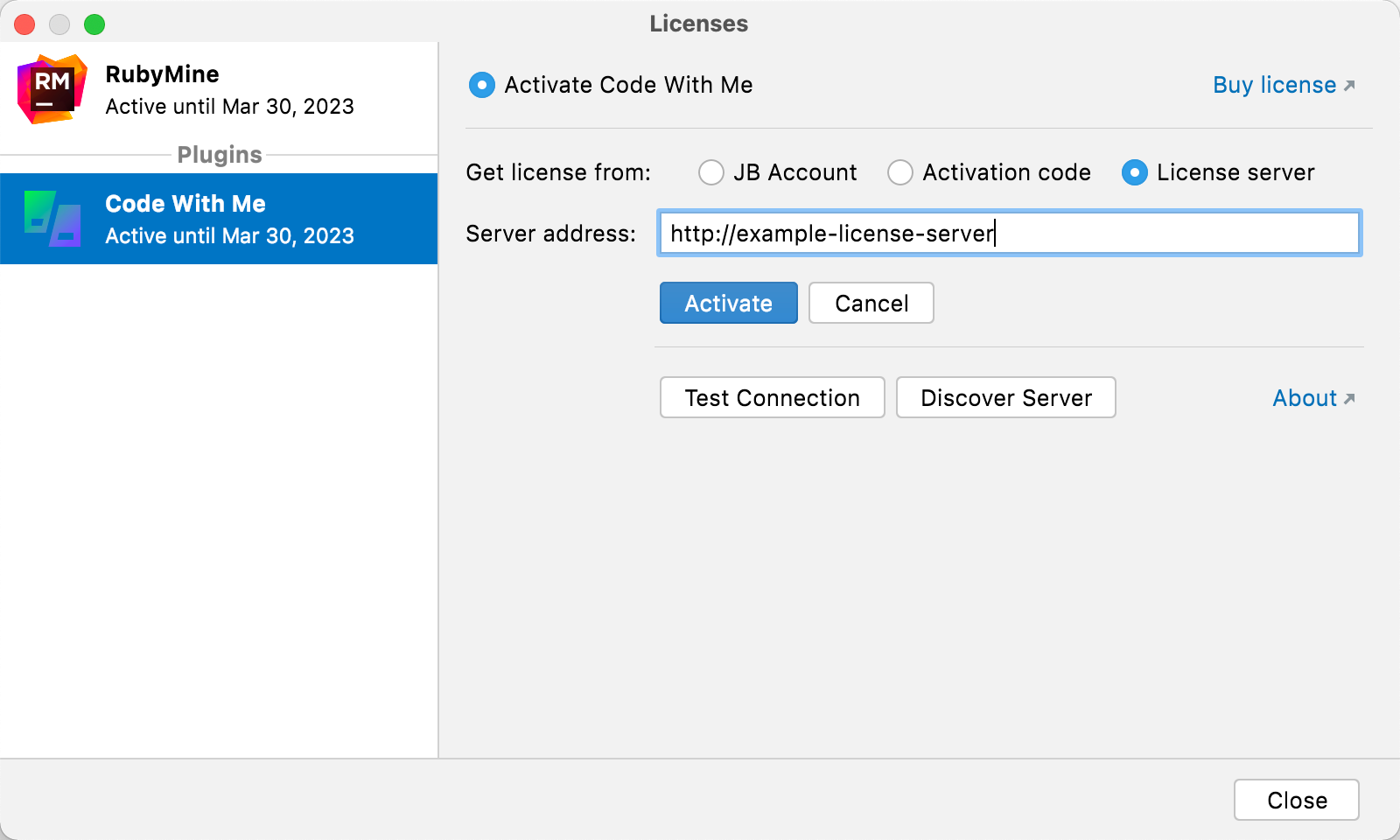Run Test Connection for the license server
The width and height of the screenshot is (1400, 840).
click(772, 397)
